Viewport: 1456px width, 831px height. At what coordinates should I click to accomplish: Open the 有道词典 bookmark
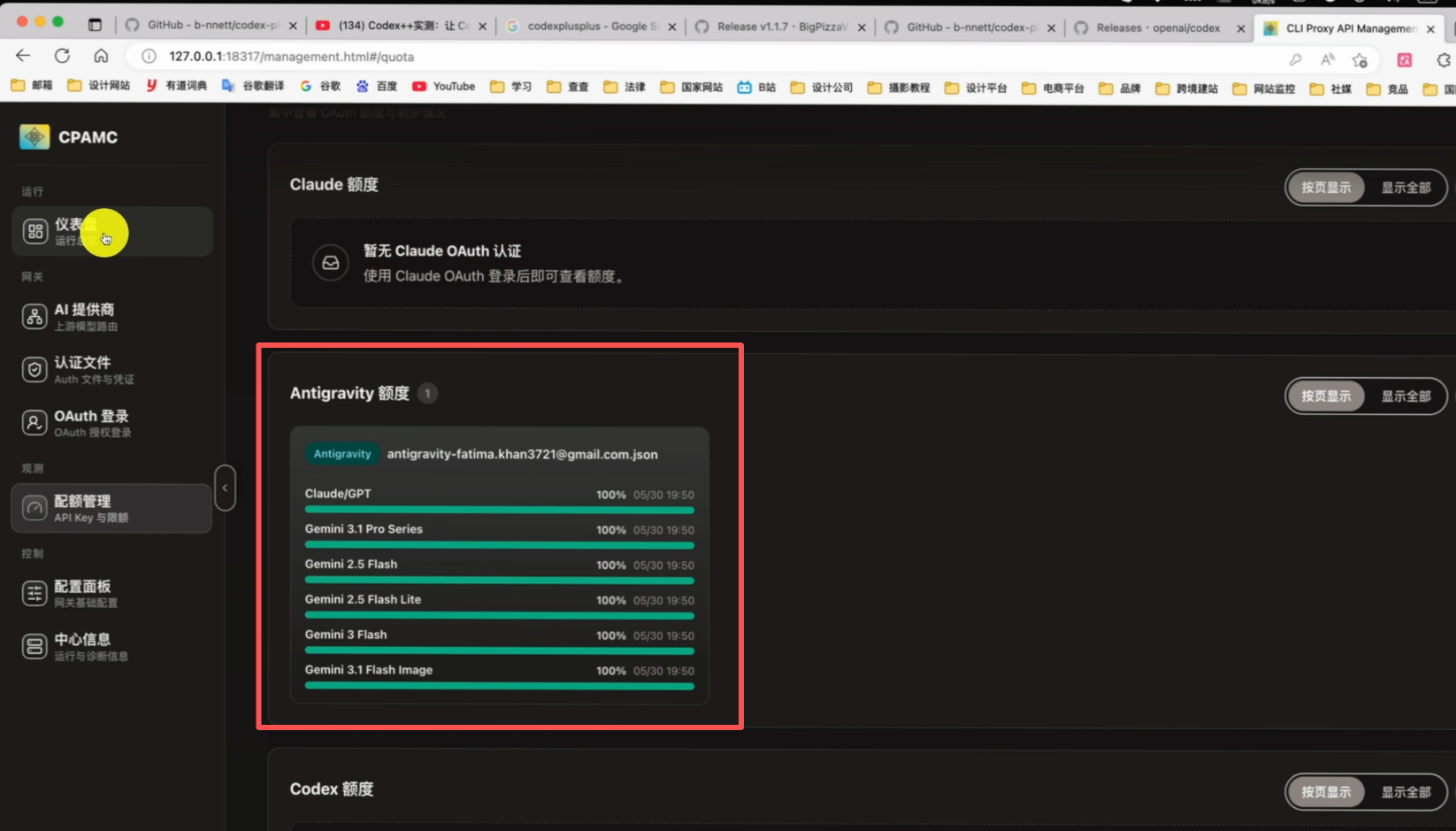click(175, 86)
